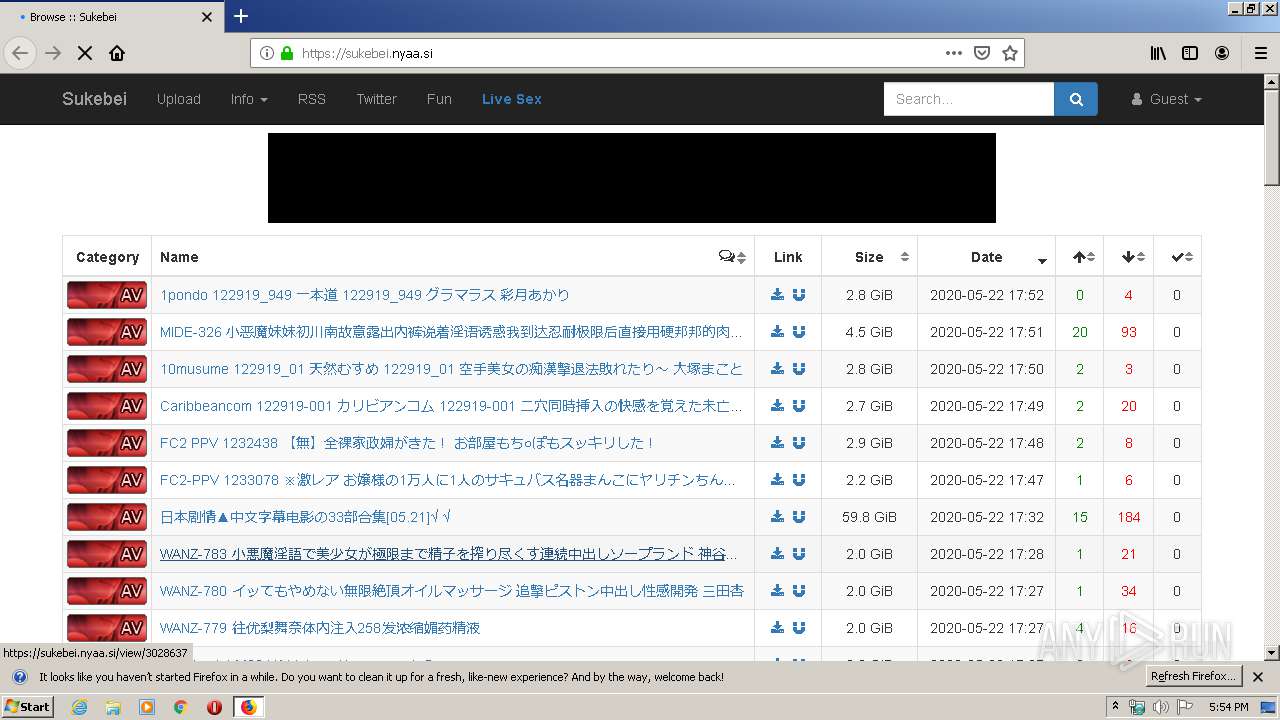
Task: Click the Refresh Firefox button
Action: point(1194,676)
